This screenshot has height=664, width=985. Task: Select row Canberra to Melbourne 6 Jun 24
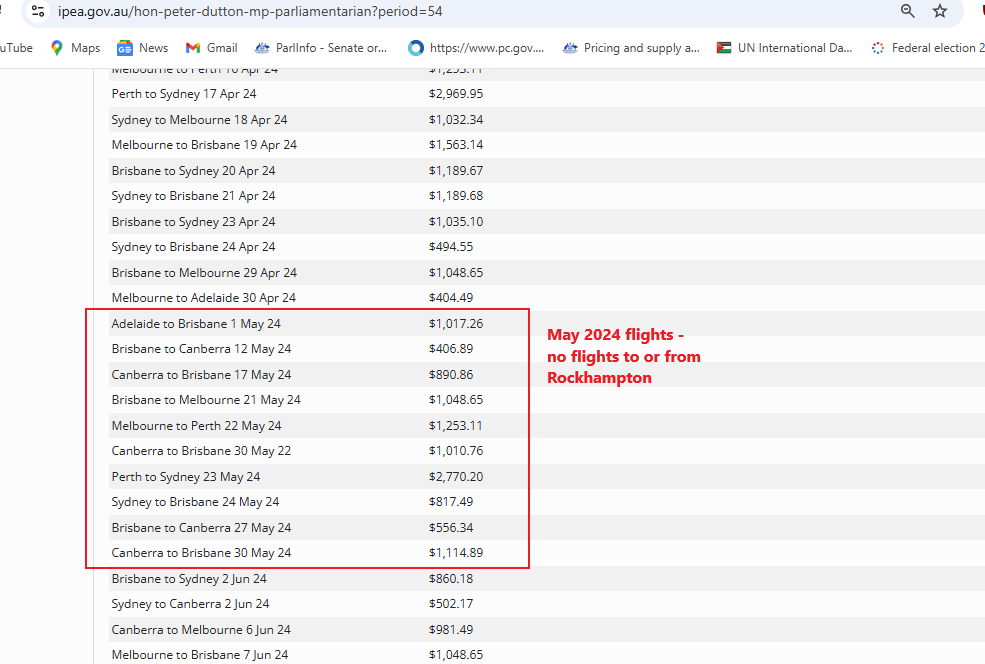[x=547, y=629]
